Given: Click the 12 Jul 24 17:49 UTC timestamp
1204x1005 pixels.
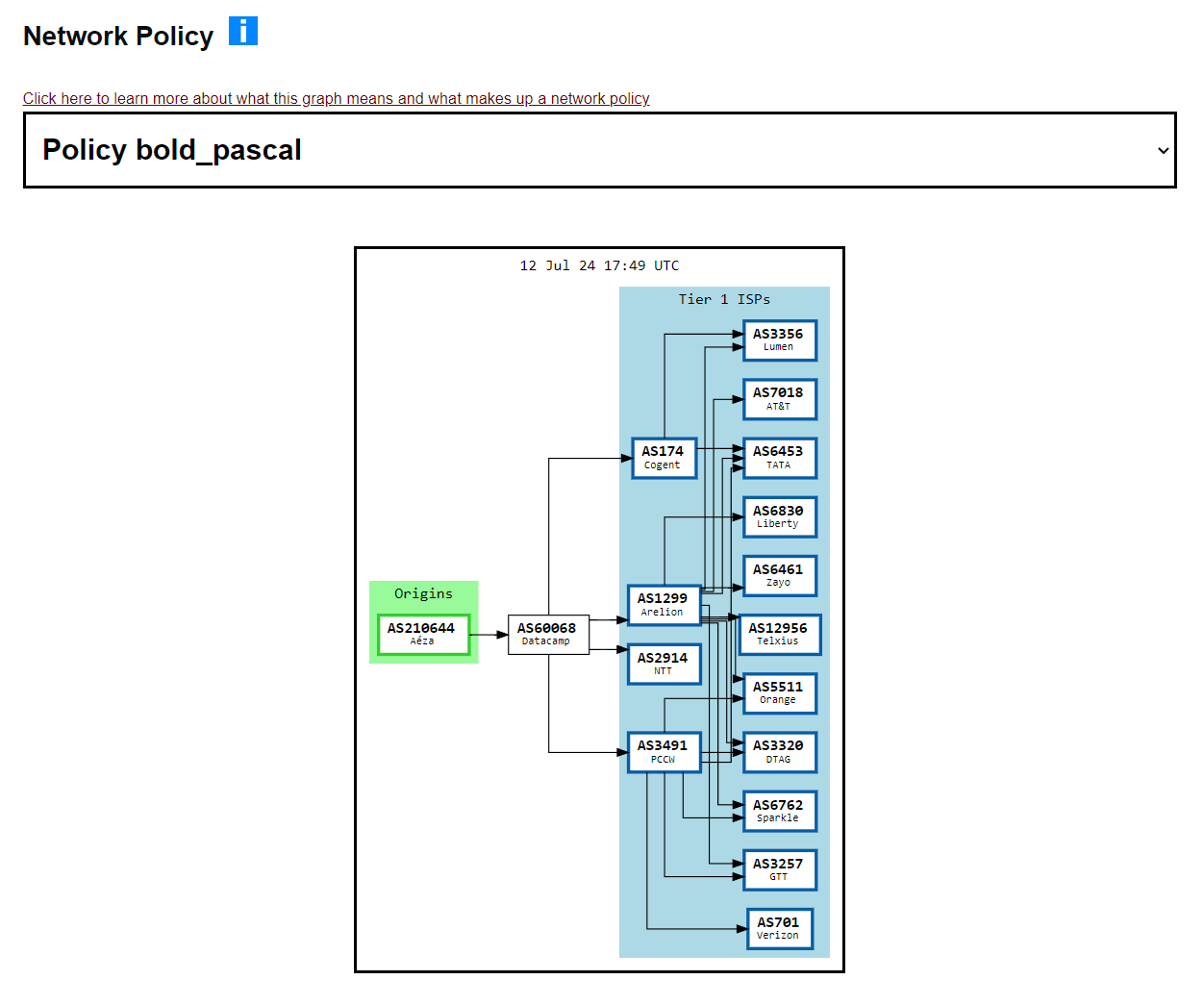Looking at the screenshot, I should [x=599, y=265].
